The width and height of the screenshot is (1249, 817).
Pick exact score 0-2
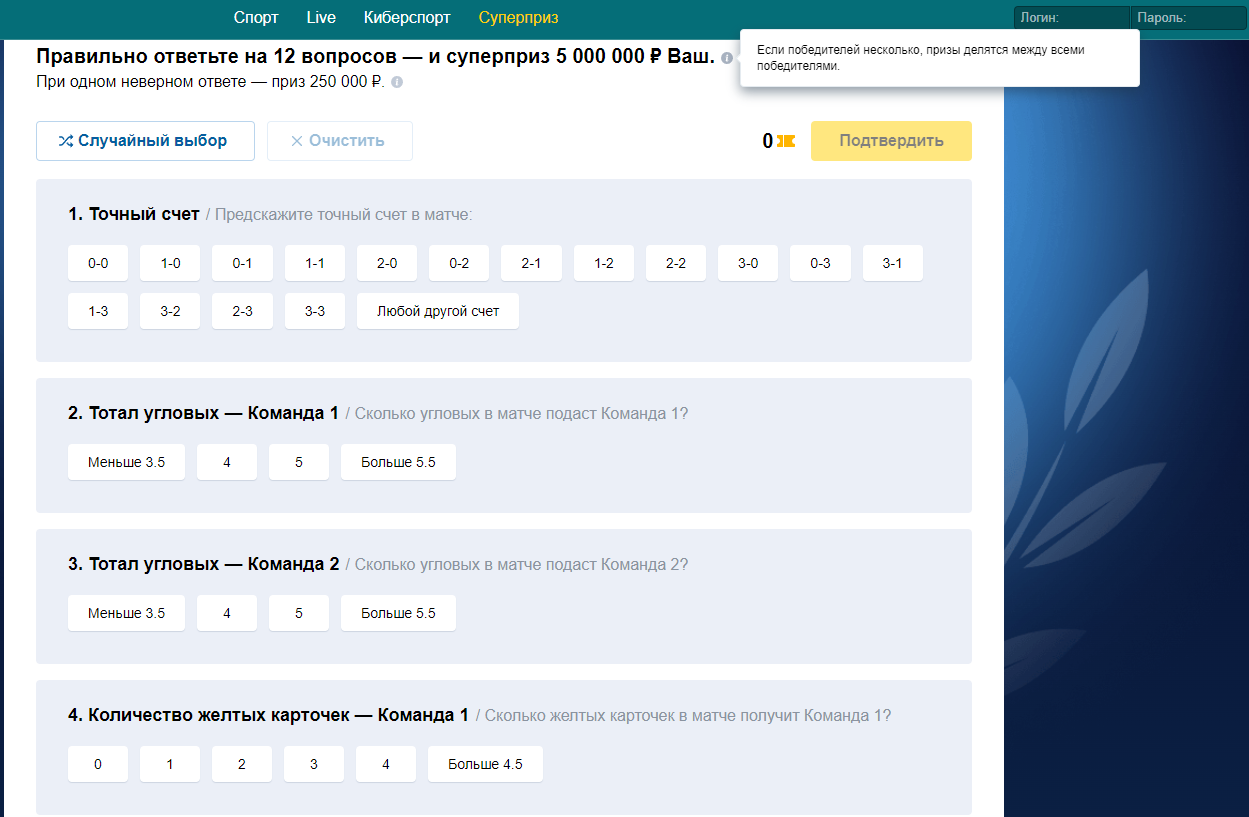click(459, 263)
